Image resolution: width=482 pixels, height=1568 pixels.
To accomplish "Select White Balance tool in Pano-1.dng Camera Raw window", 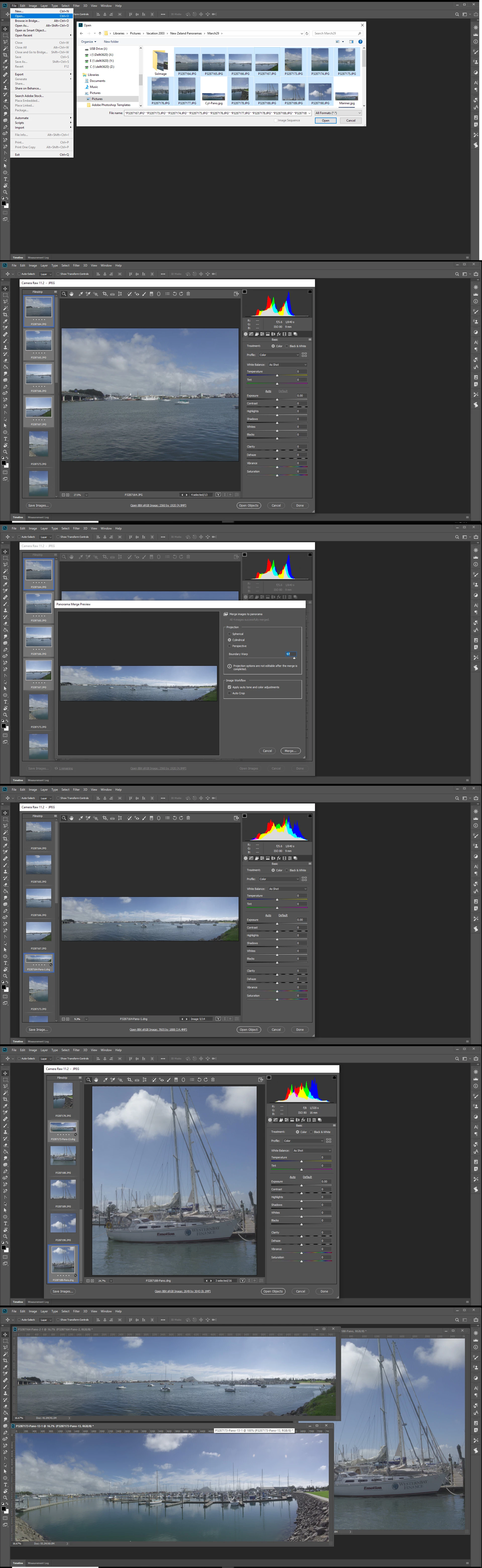I will tap(81, 818).
